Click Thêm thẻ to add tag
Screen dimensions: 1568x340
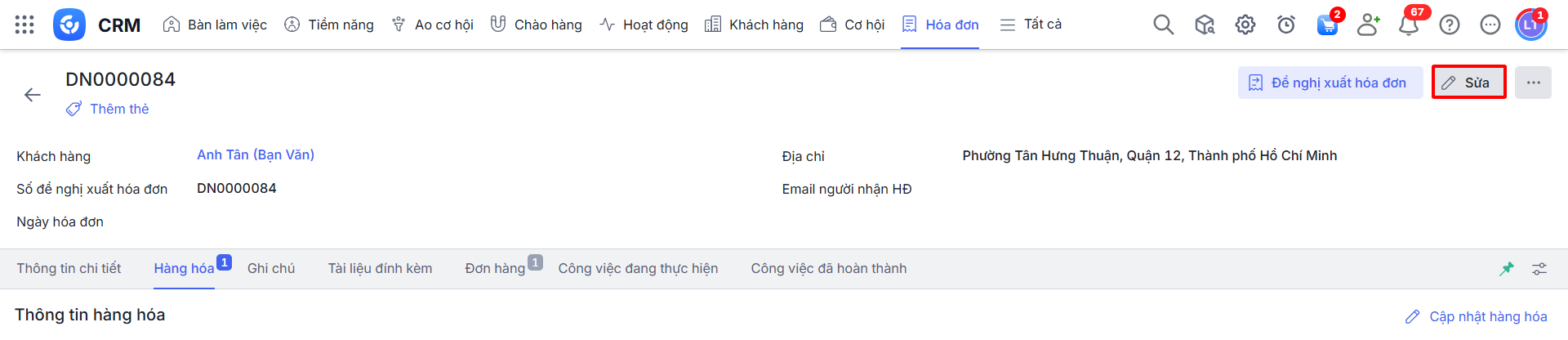[x=118, y=109]
